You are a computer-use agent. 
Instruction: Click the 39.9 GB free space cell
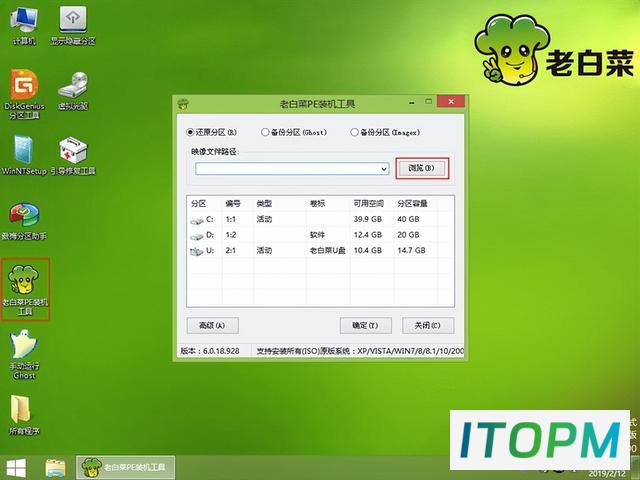point(368,219)
